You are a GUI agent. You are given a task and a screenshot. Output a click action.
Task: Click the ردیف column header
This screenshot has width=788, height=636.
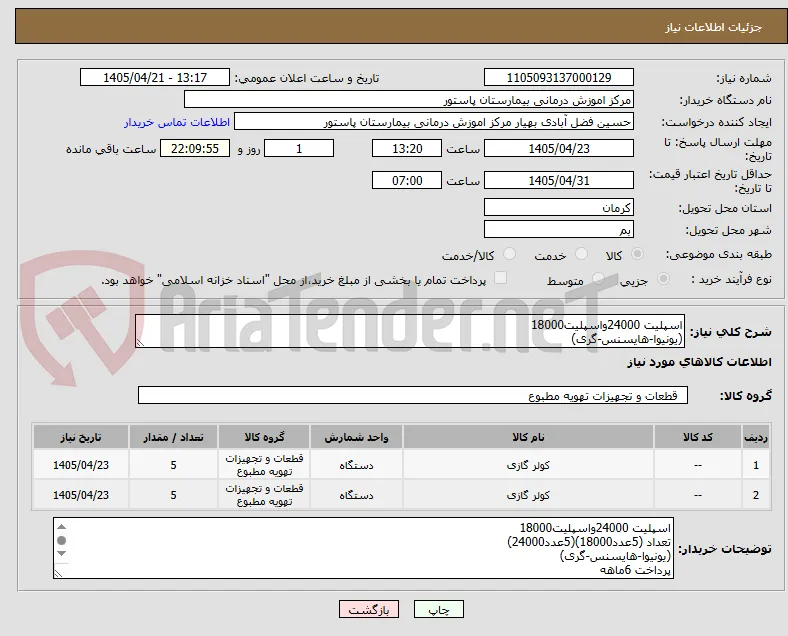(x=755, y=437)
